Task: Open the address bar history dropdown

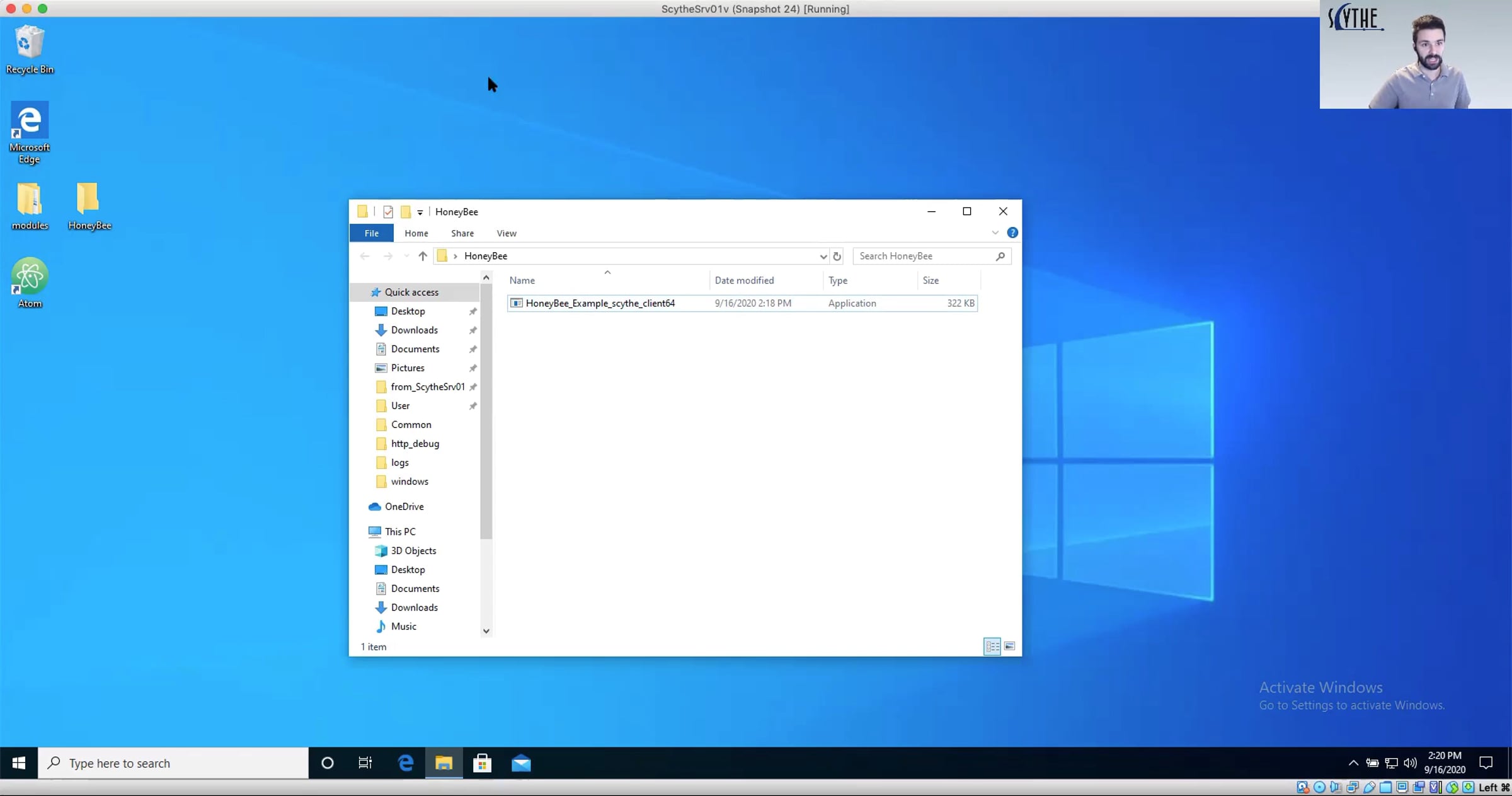Action: tap(823, 256)
